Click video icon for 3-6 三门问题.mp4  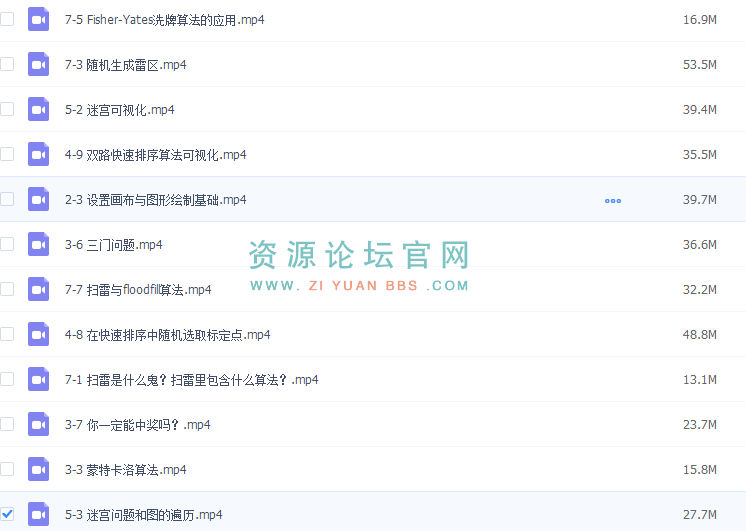(39, 245)
